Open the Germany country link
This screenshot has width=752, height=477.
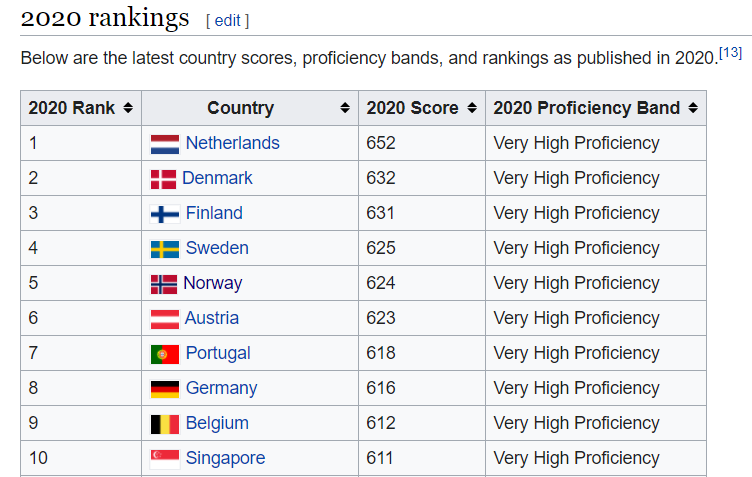click(x=222, y=388)
